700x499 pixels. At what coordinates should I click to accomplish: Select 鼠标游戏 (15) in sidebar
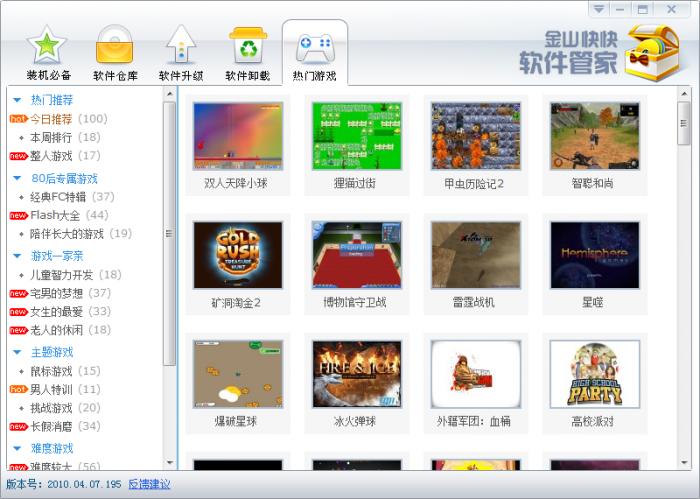click(65, 371)
